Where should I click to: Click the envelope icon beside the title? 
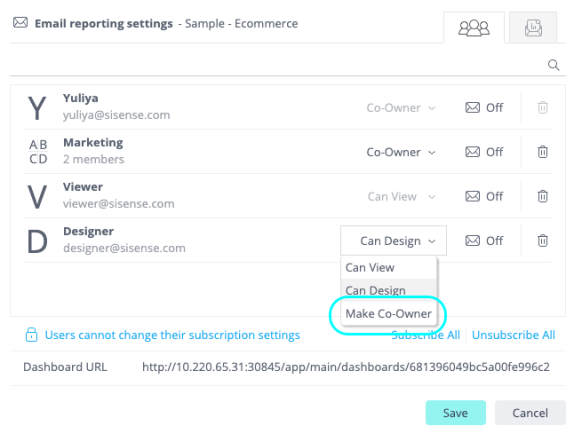20,23
